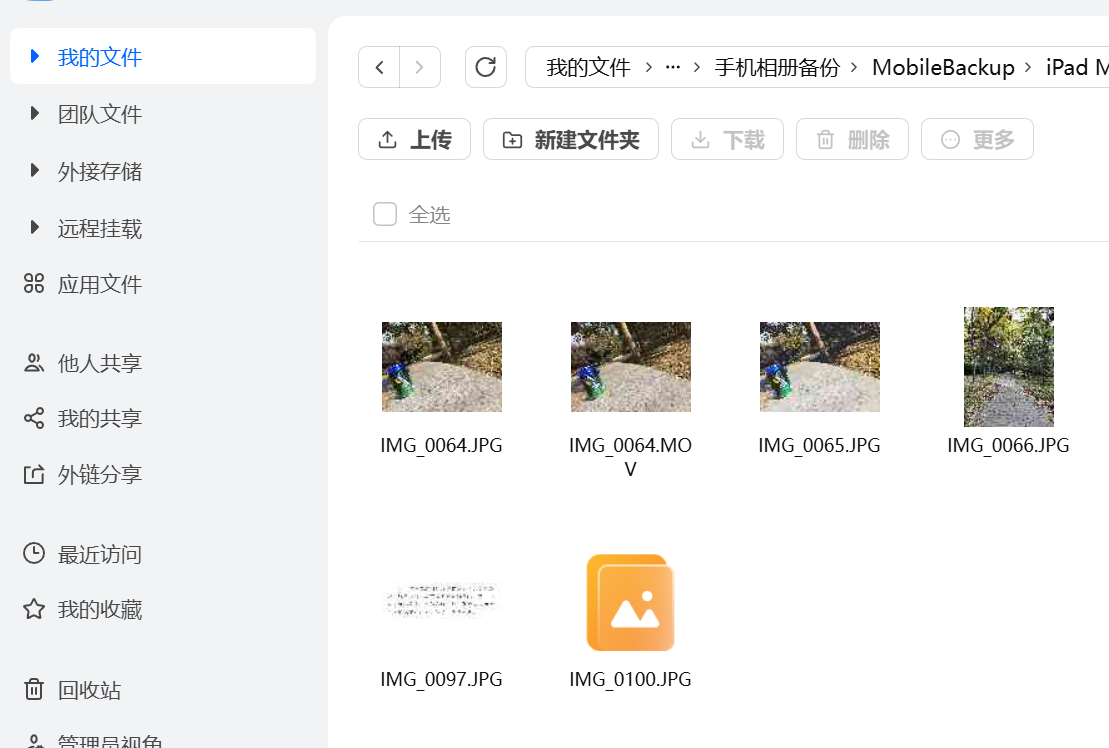Click the 回收站 trash icon

click(x=34, y=689)
